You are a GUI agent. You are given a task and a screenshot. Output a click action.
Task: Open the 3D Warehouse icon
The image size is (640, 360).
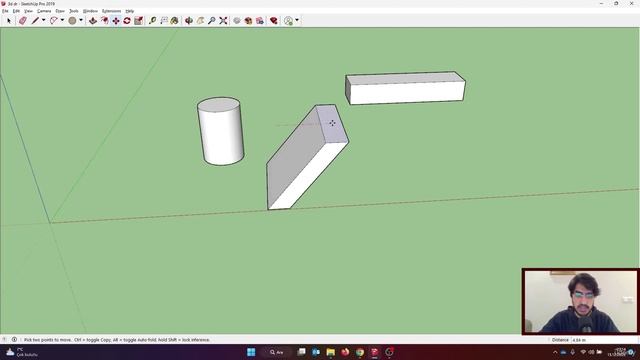click(x=237, y=20)
